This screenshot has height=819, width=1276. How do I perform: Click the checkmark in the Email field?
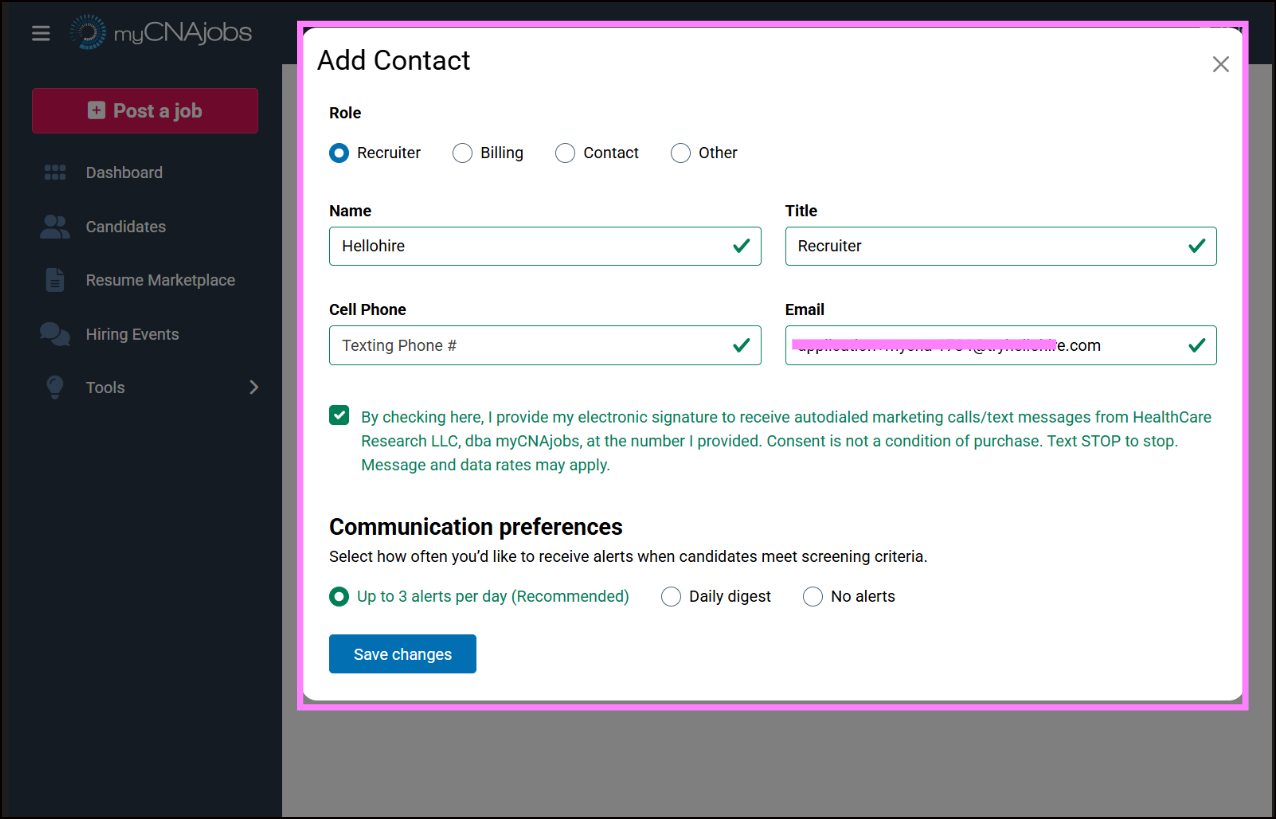point(1197,345)
